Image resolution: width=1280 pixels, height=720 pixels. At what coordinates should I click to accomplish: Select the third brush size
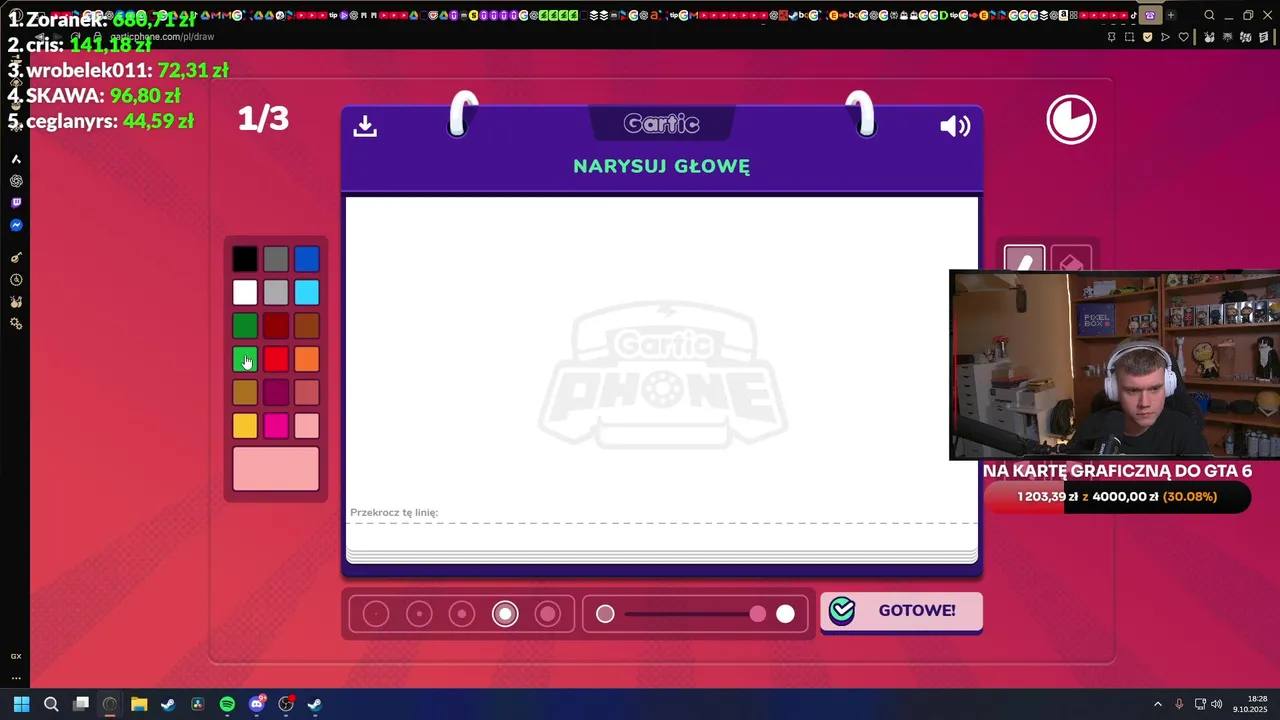pos(462,614)
